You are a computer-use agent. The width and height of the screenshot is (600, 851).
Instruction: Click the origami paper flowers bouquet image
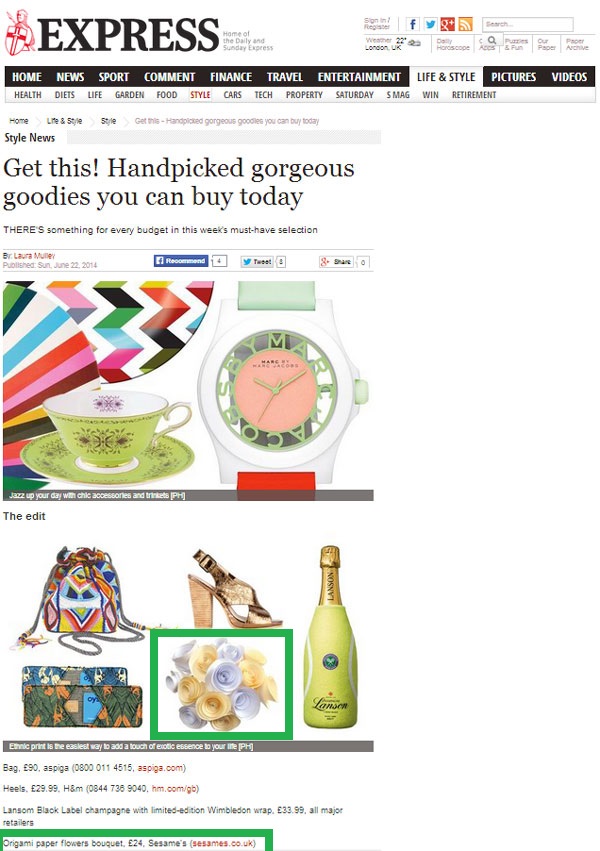coord(221,684)
